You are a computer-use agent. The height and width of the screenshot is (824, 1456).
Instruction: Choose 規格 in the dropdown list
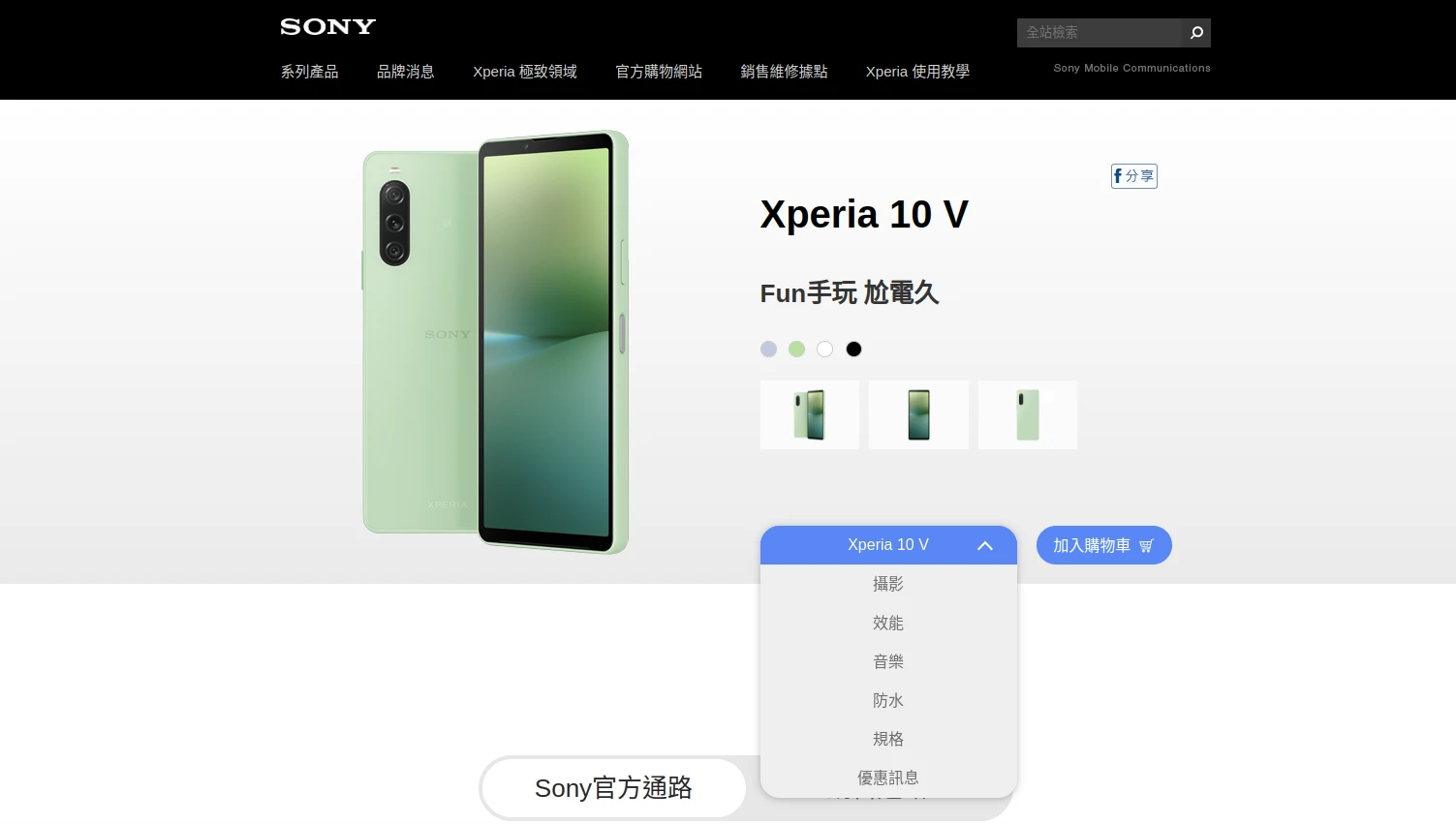click(x=888, y=739)
